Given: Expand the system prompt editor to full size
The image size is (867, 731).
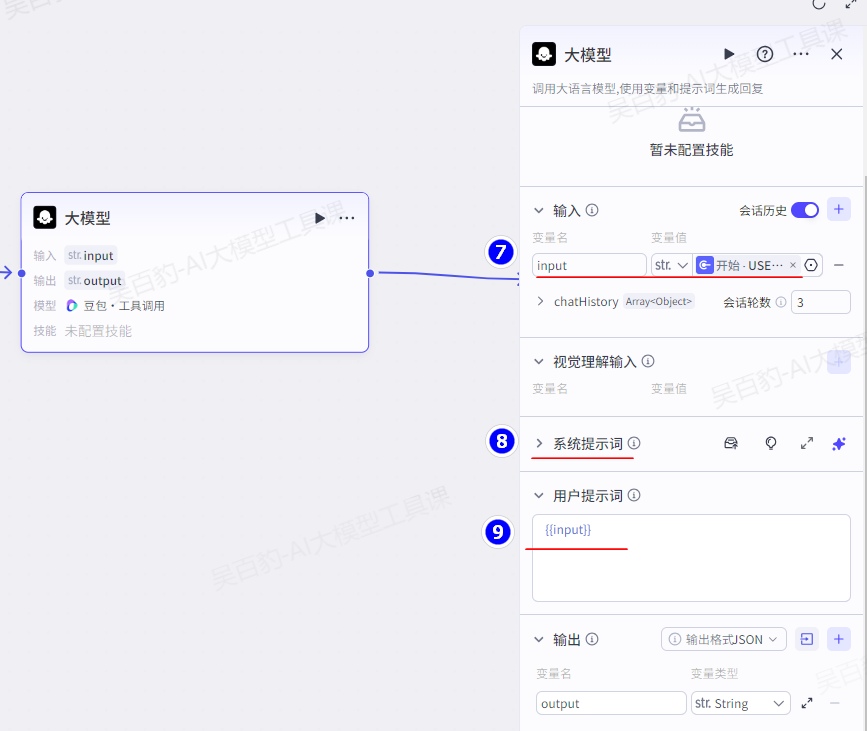Looking at the screenshot, I should [807, 443].
